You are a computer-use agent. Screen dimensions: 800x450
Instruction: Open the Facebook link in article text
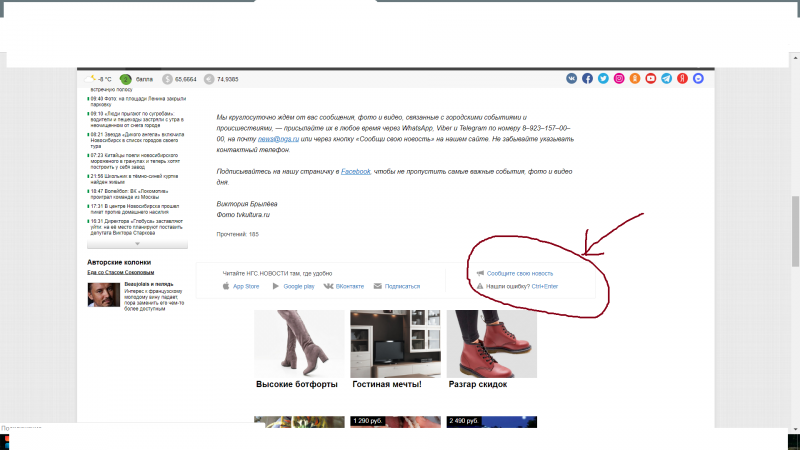coord(356,172)
